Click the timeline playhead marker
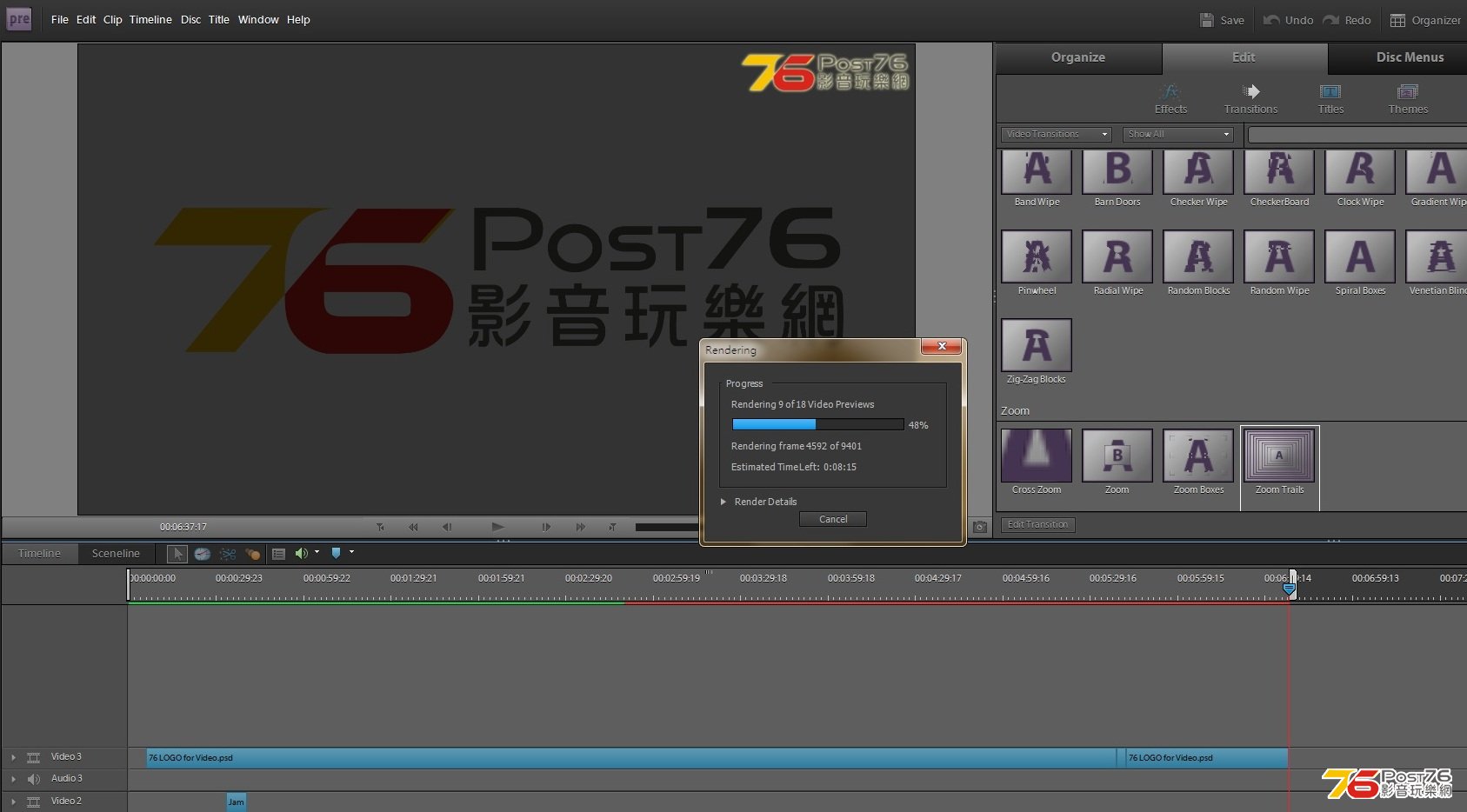1467x812 pixels. pyautogui.click(x=1290, y=589)
